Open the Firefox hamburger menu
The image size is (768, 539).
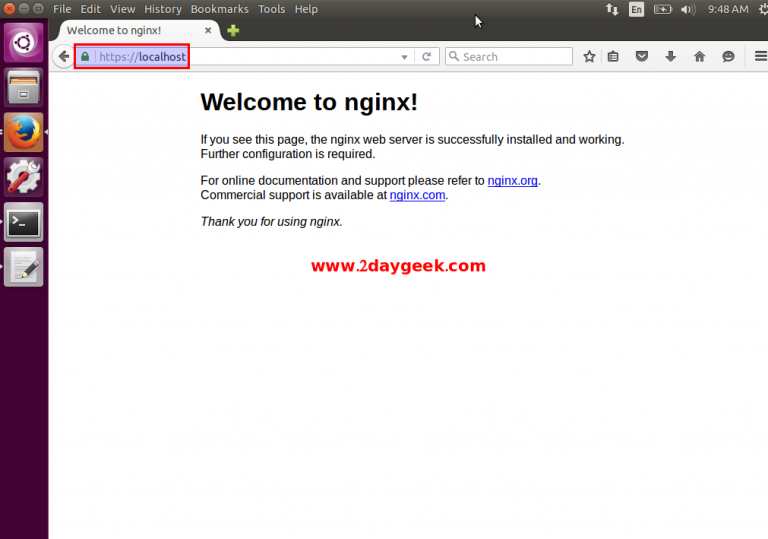[x=760, y=57]
